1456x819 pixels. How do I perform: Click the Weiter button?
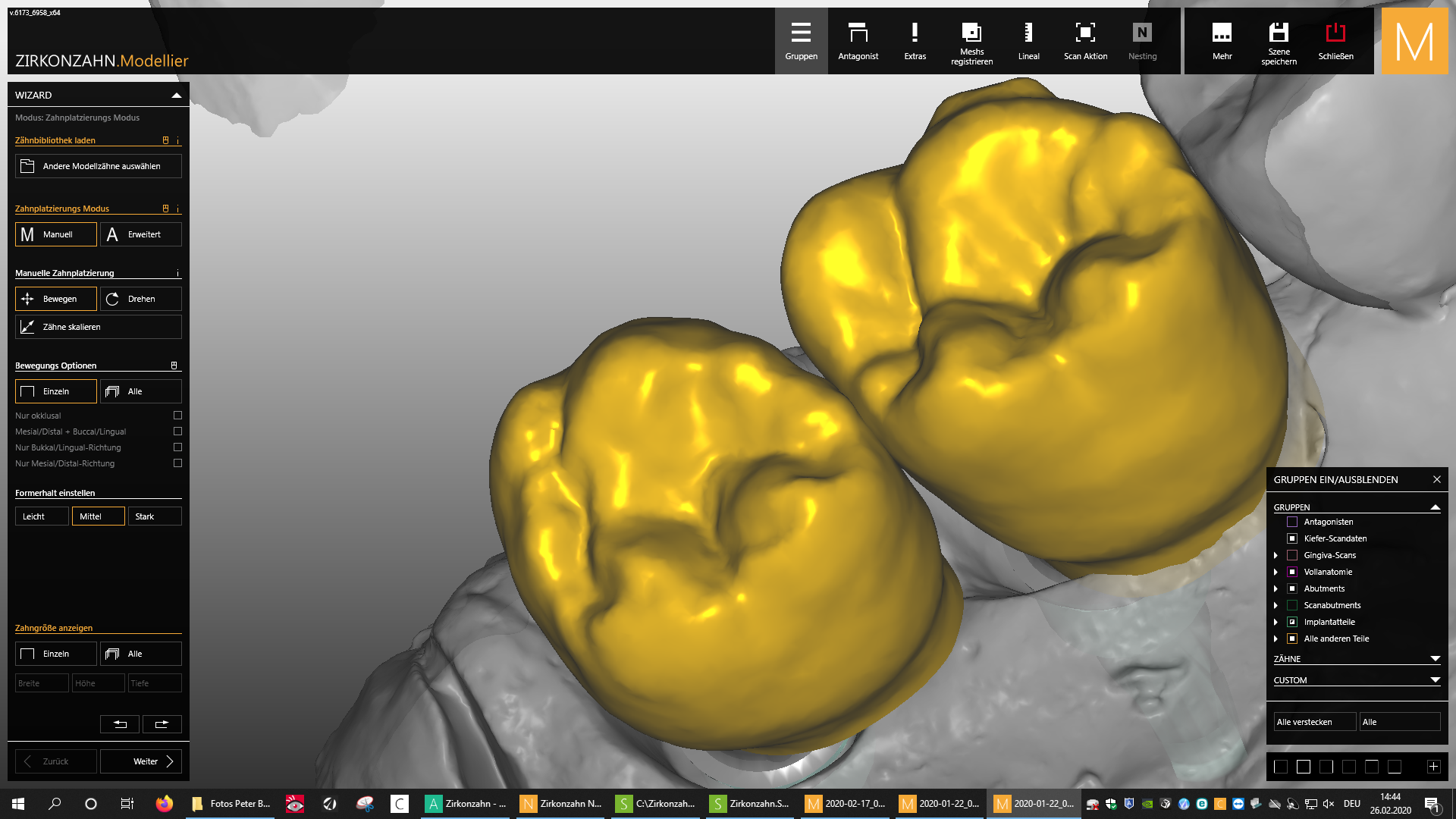(x=141, y=761)
